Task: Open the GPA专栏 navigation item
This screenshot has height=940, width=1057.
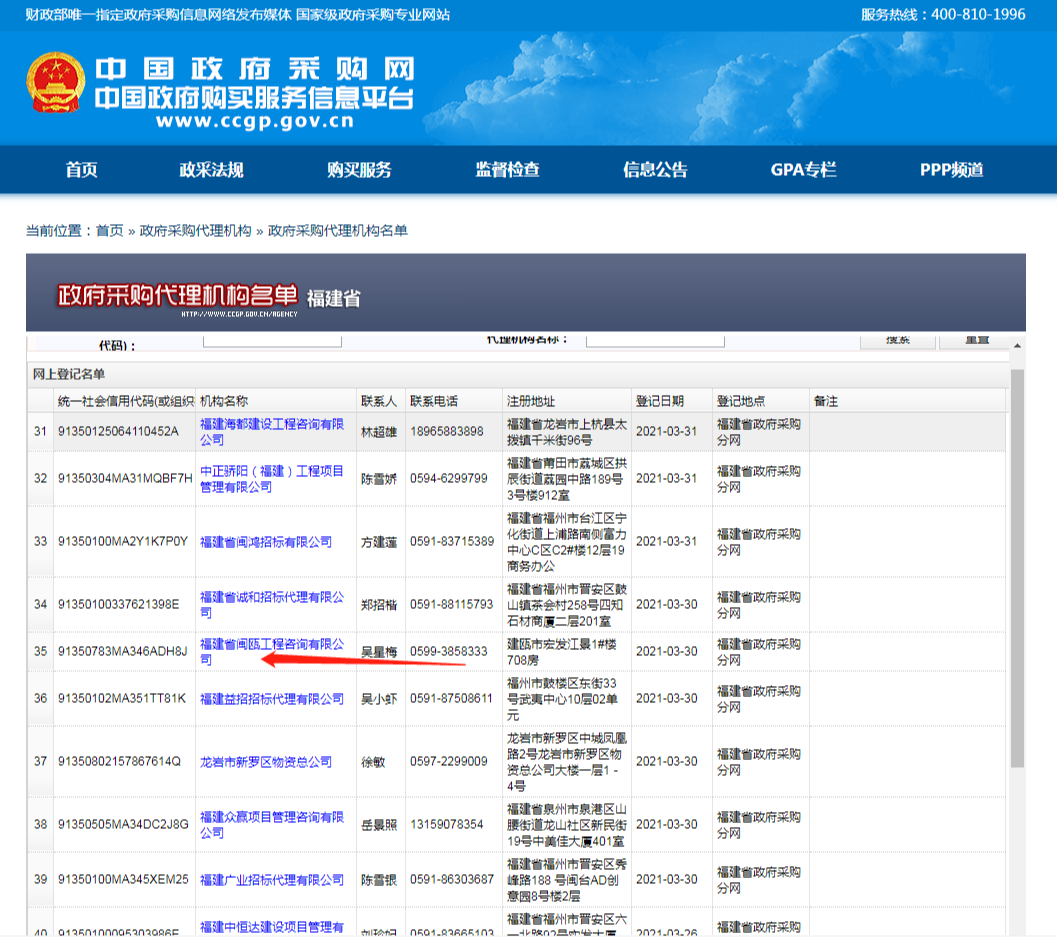Action: (803, 170)
